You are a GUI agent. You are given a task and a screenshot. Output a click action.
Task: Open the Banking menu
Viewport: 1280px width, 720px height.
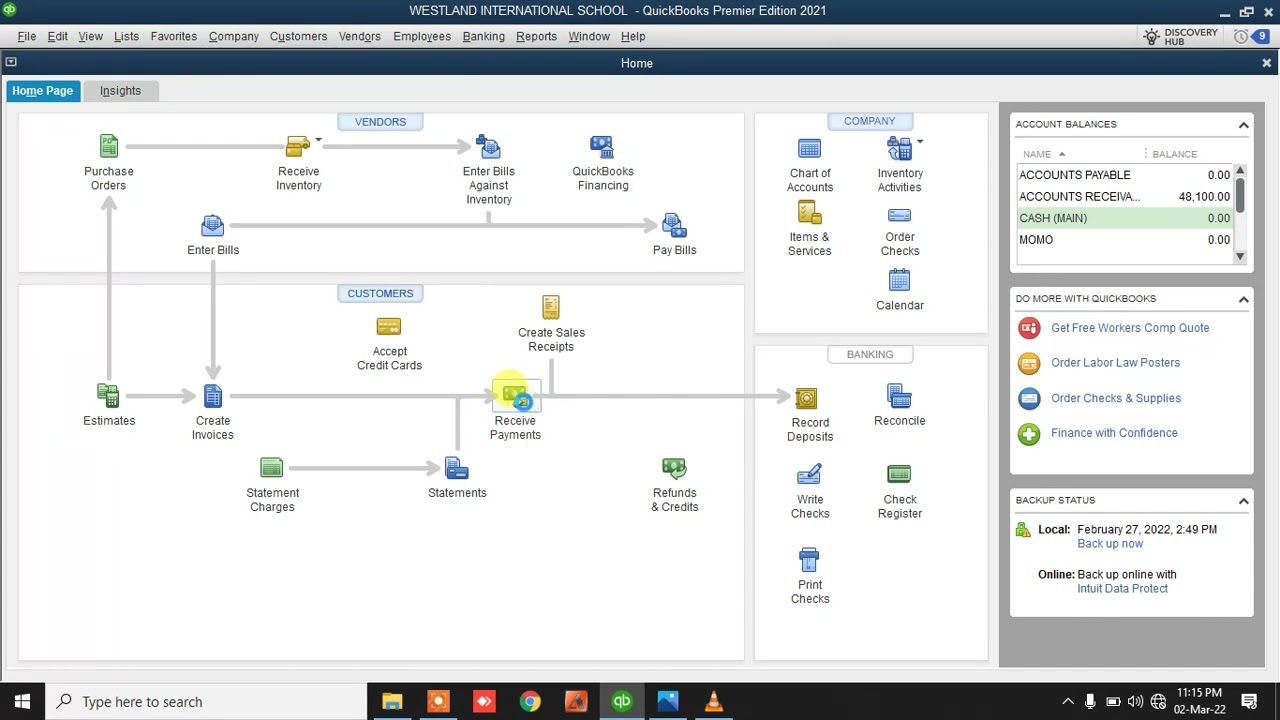(483, 36)
